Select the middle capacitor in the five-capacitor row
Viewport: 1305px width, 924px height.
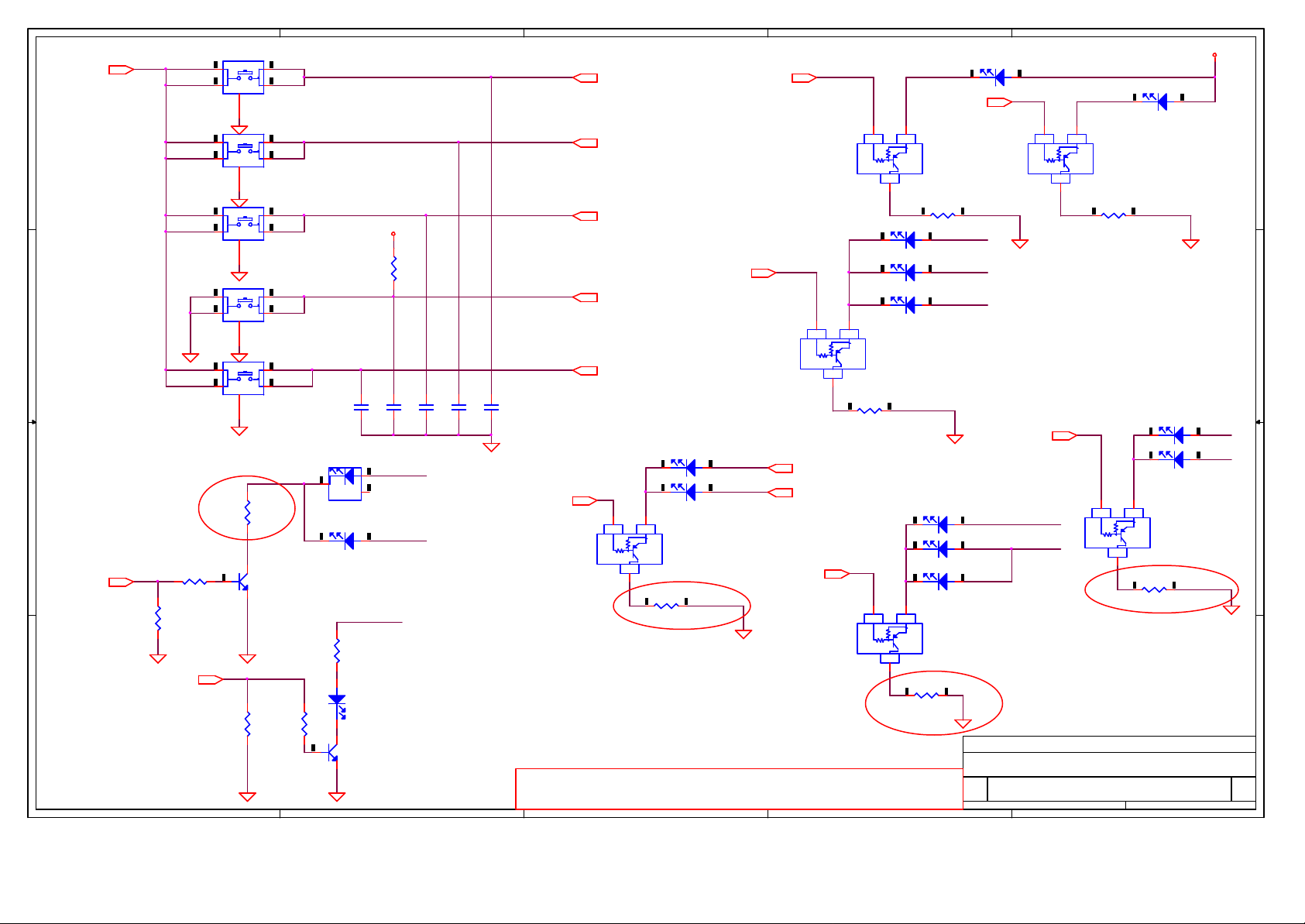[426, 407]
